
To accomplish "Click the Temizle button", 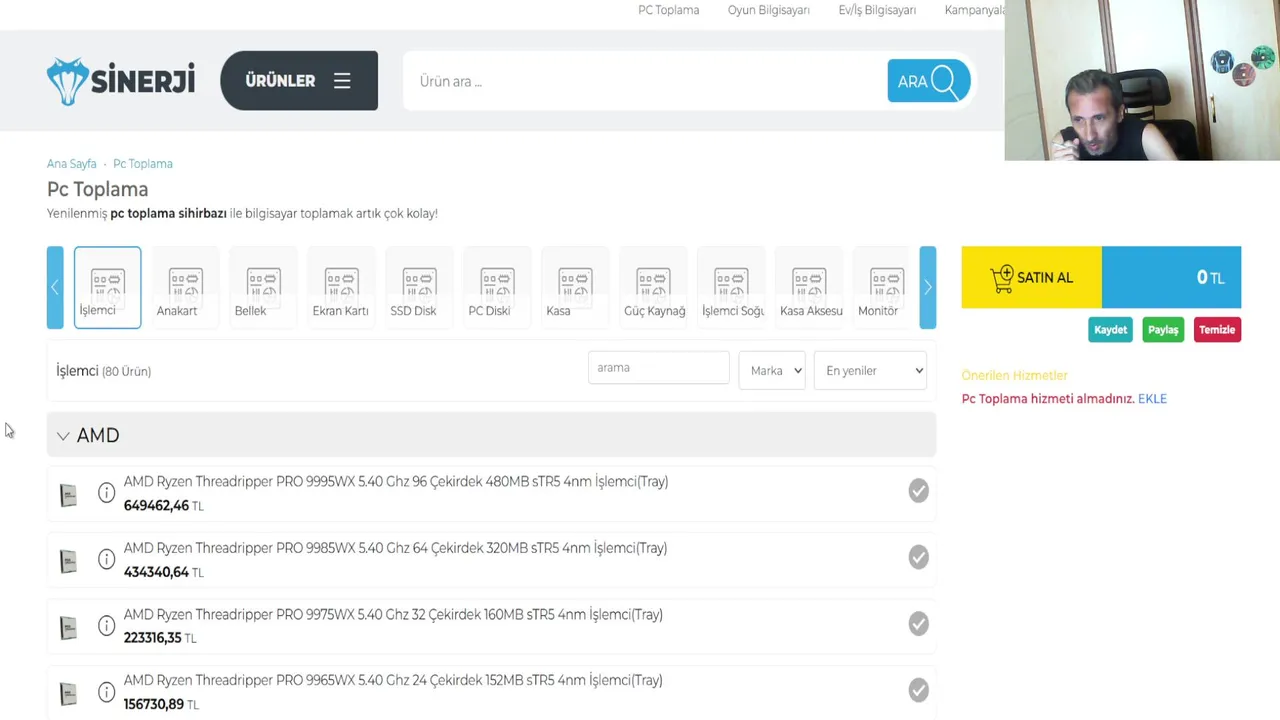I will (x=1217, y=330).
